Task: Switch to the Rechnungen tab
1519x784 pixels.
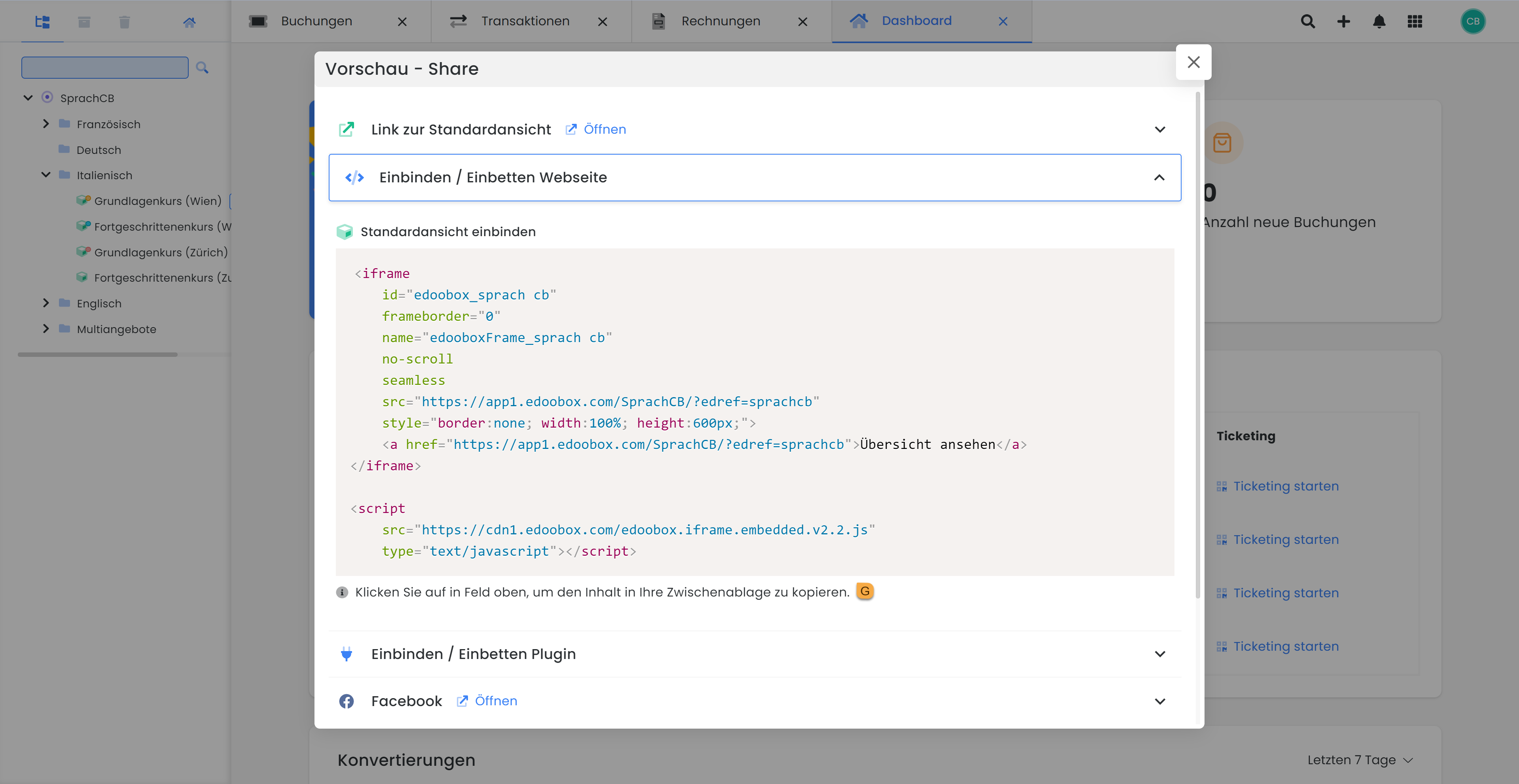Action: pyautogui.click(x=720, y=21)
